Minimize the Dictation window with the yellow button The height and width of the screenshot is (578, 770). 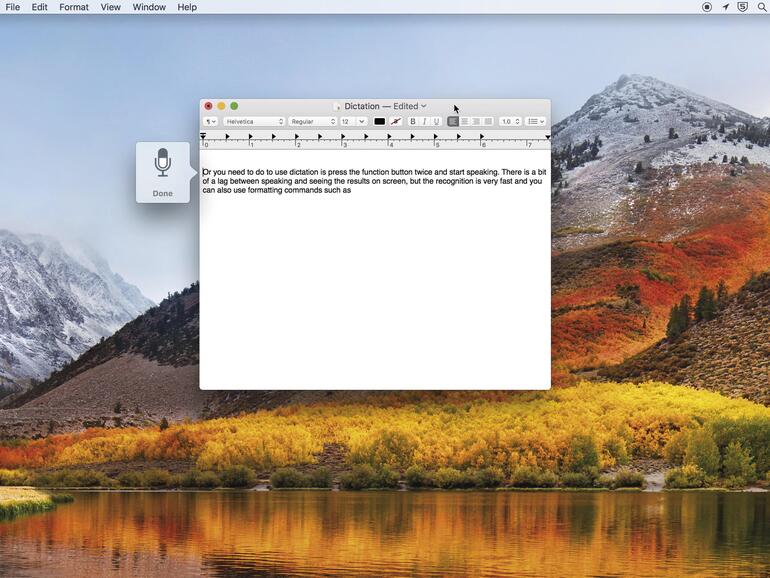[221, 106]
